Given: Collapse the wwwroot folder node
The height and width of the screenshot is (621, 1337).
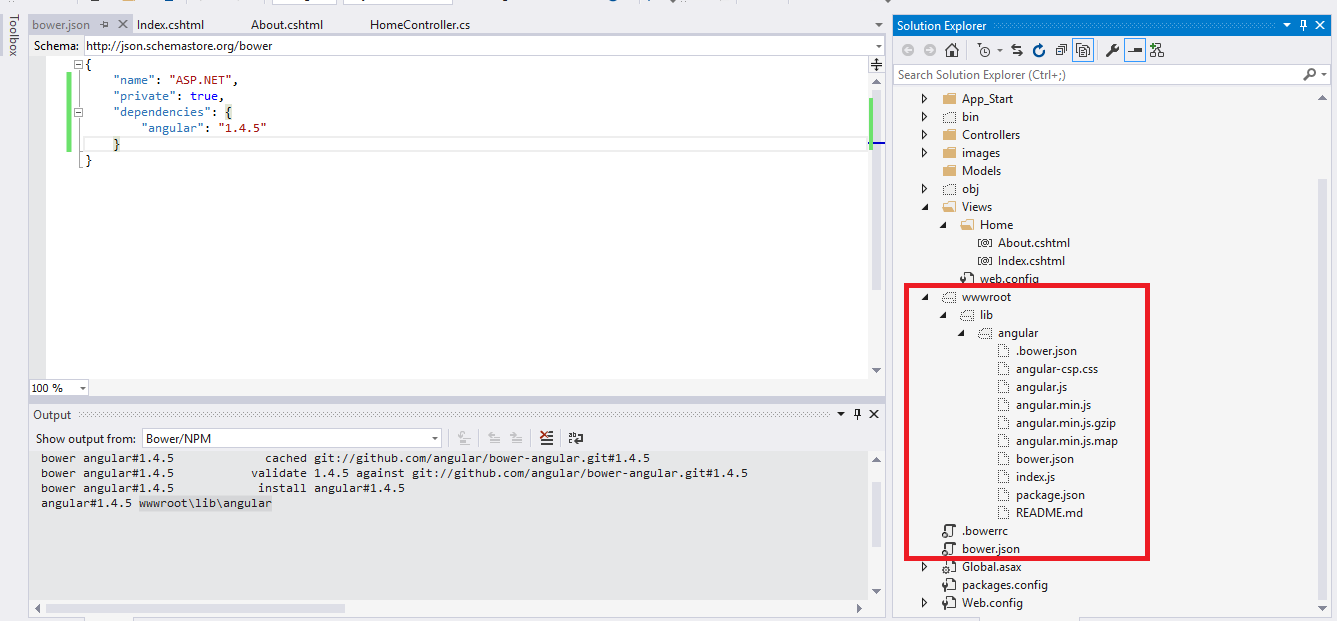Looking at the screenshot, I should (x=925, y=297).
